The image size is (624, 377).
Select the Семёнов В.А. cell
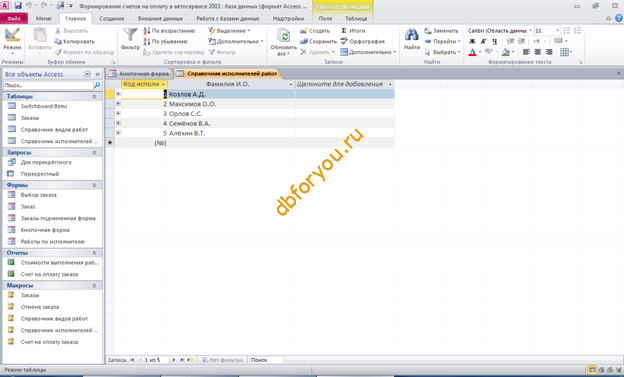tap(231, 123)
